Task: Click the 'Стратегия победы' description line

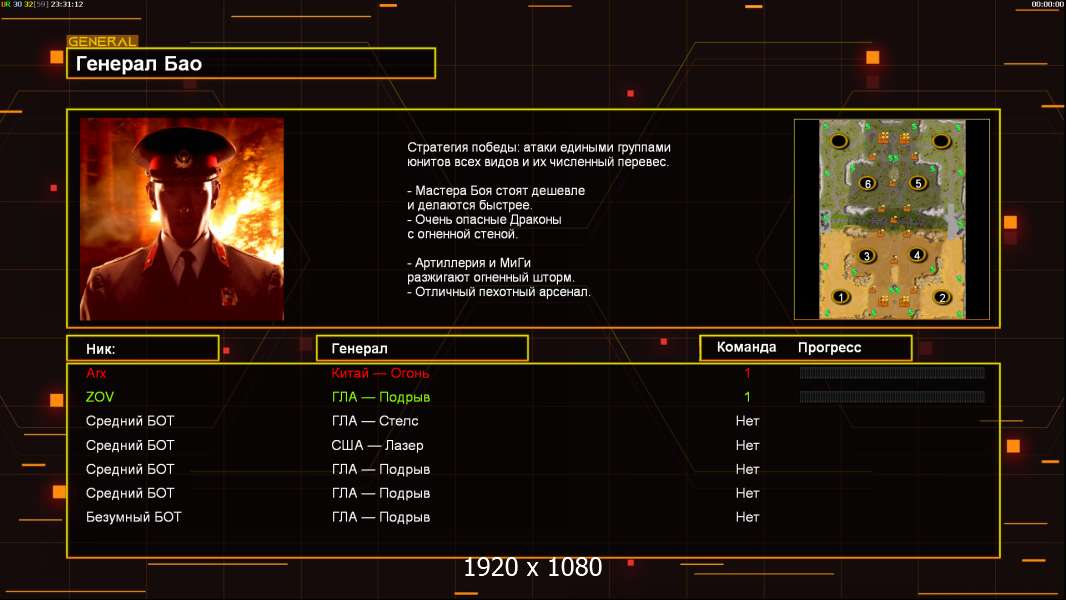Action: click(539, 147)
